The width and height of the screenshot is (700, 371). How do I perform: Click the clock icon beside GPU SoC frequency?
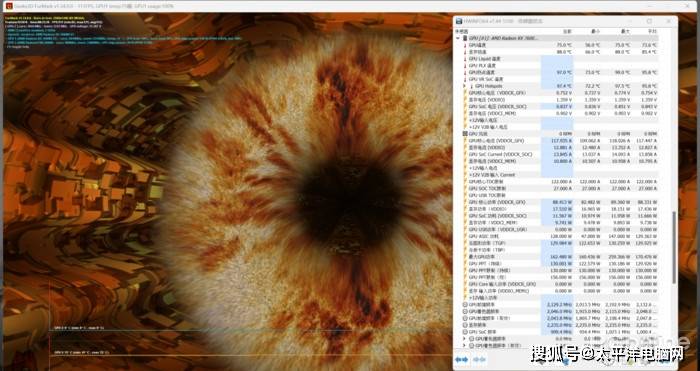[465, 332]
